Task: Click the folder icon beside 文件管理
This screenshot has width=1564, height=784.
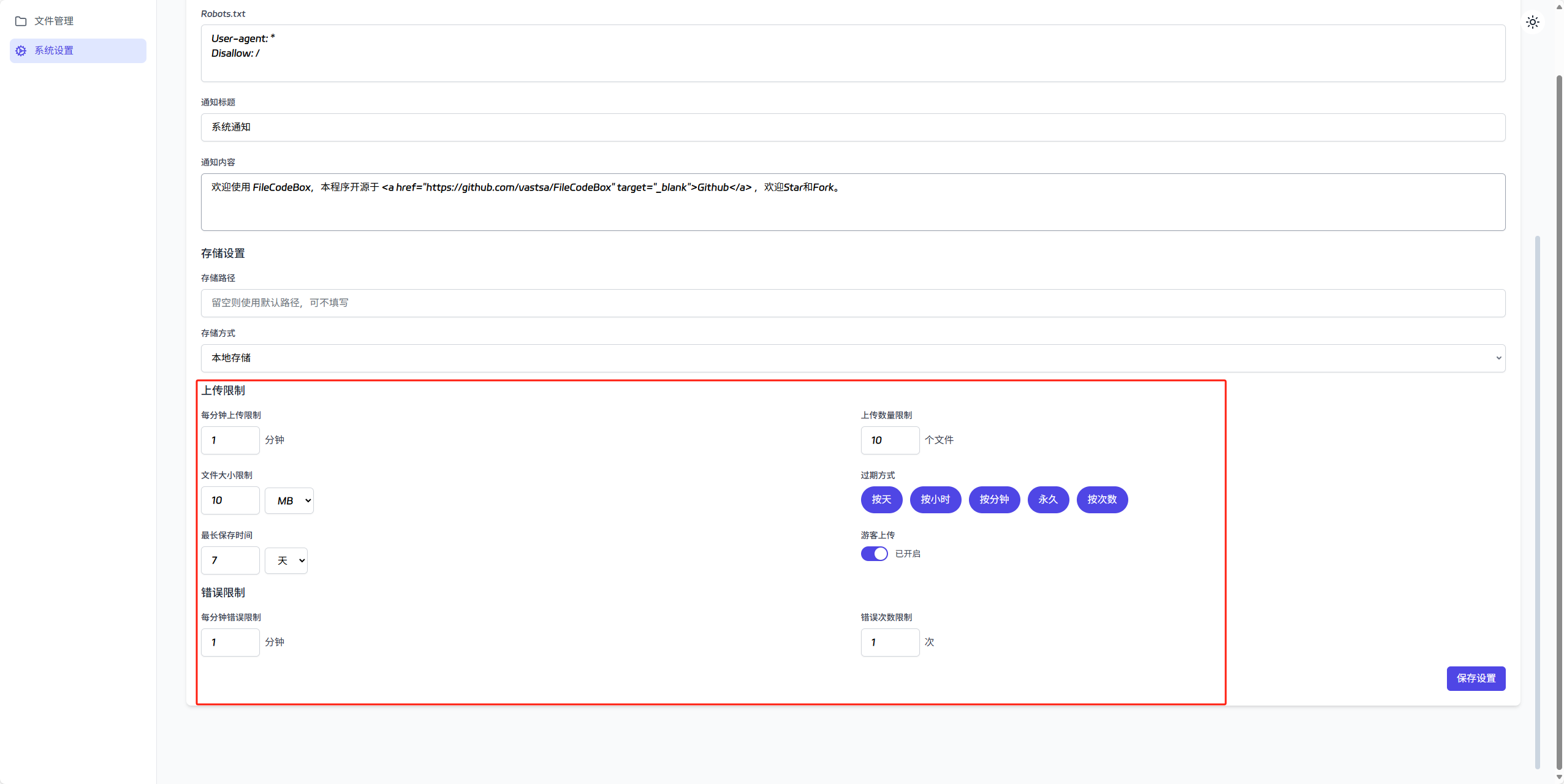Action: (x=21, y=21)
